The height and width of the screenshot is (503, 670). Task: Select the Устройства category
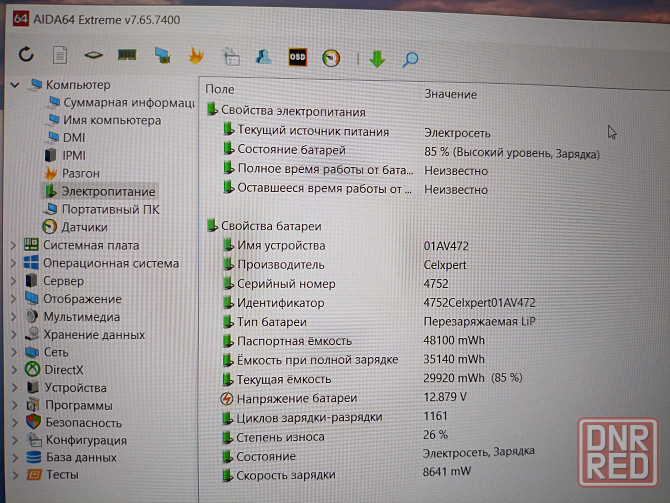67,388
